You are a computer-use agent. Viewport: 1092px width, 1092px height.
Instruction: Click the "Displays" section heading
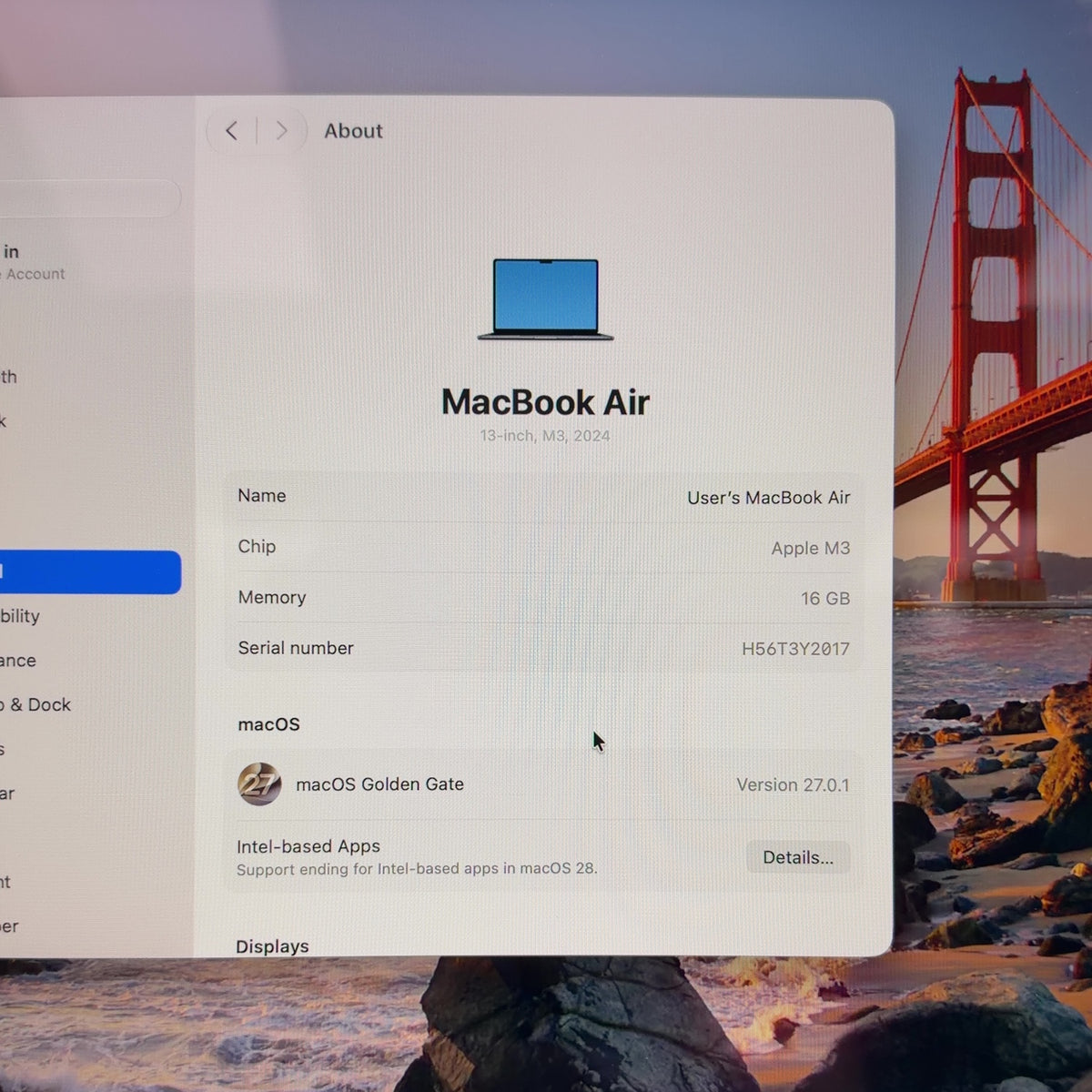click(272, 946)
